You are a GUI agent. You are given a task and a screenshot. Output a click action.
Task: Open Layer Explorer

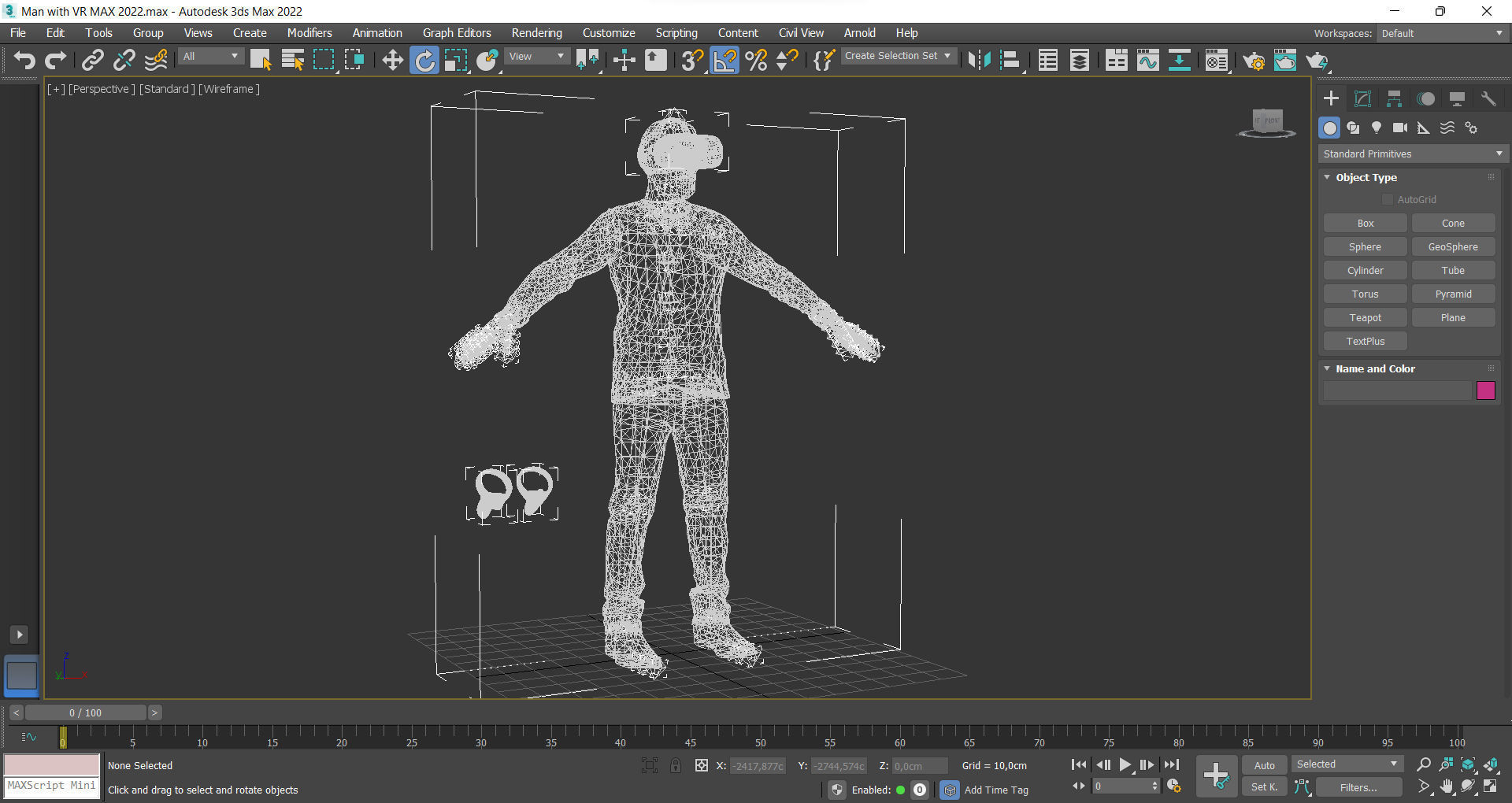1080,61
